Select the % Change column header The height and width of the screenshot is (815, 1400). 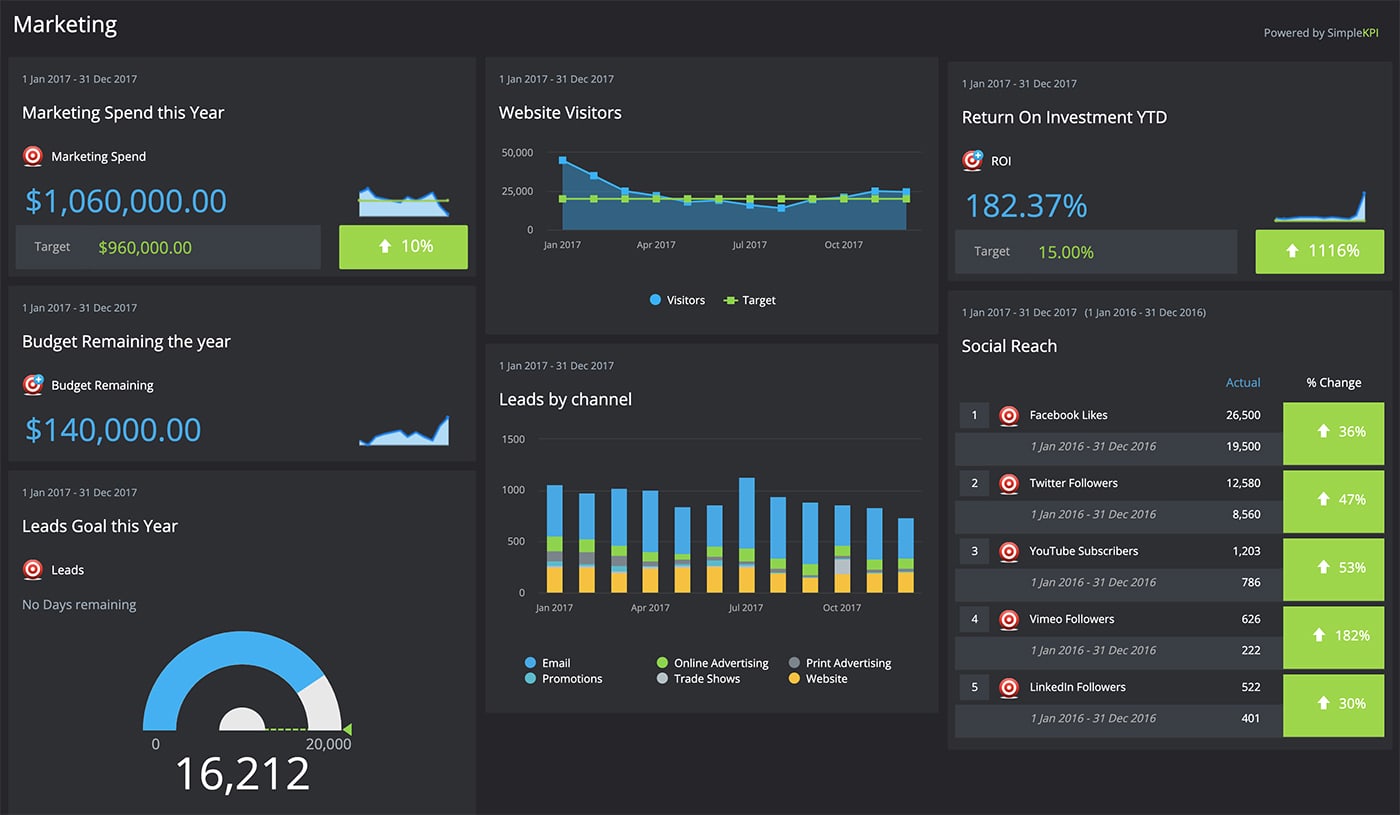point(1333,382)
